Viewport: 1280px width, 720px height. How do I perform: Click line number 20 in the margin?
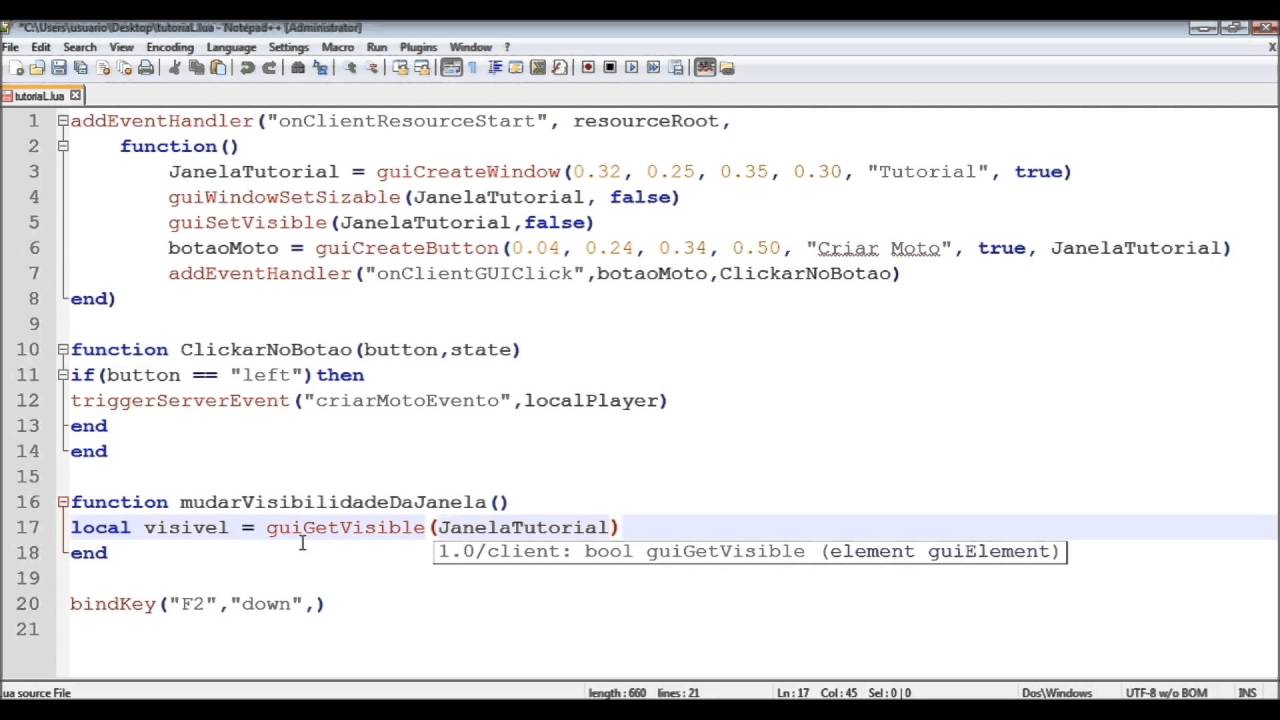coord(28,604)
